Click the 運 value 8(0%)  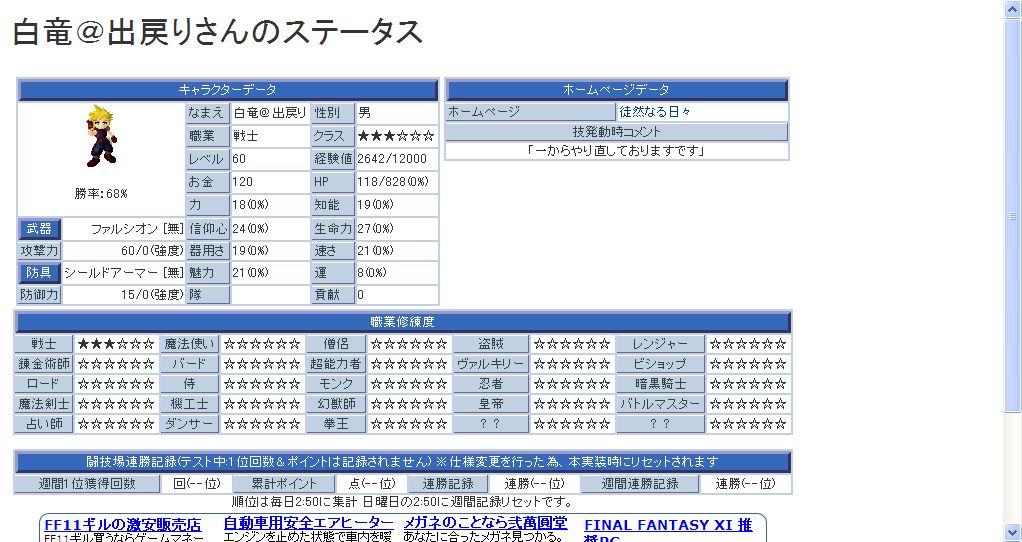click(x=372, y=272)
